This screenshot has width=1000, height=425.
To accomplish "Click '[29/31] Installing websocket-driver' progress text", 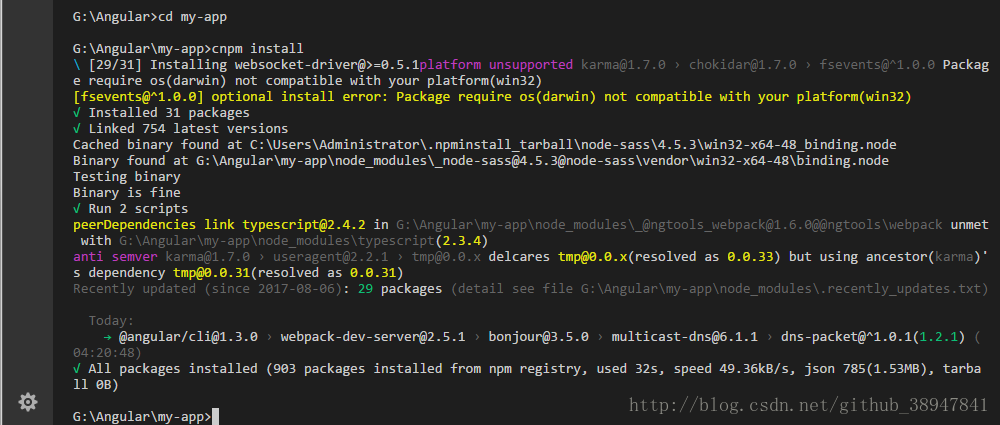I will pyautogui.click(x=254, y=65).
